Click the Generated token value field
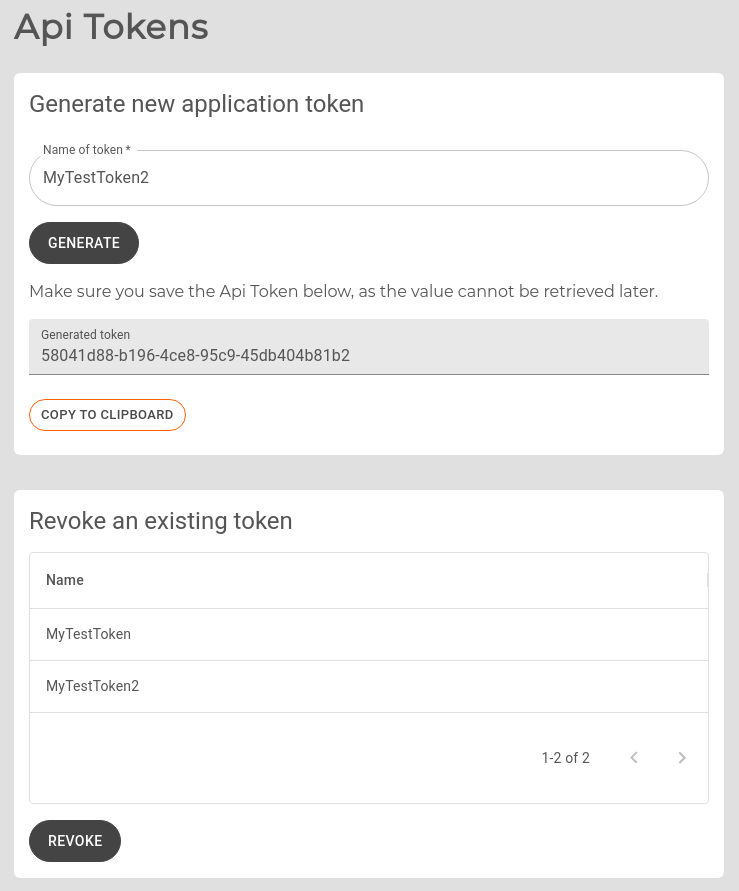 coord(368,355)
